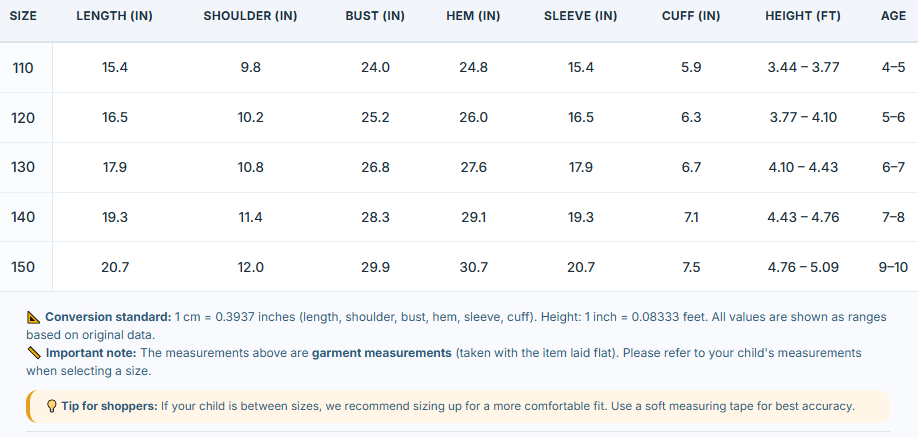Click the age 9–10 cell

click(893, 267)
